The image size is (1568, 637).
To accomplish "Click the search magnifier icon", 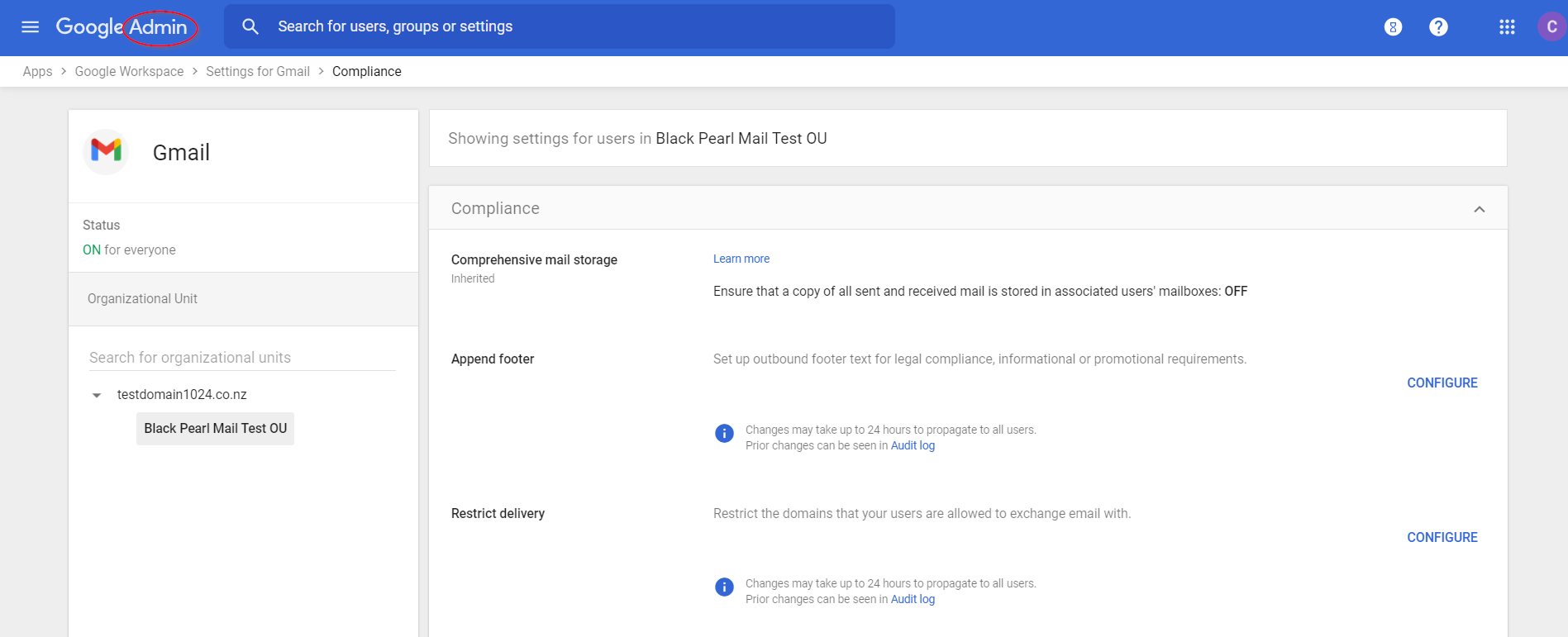I will click(250, 26).
